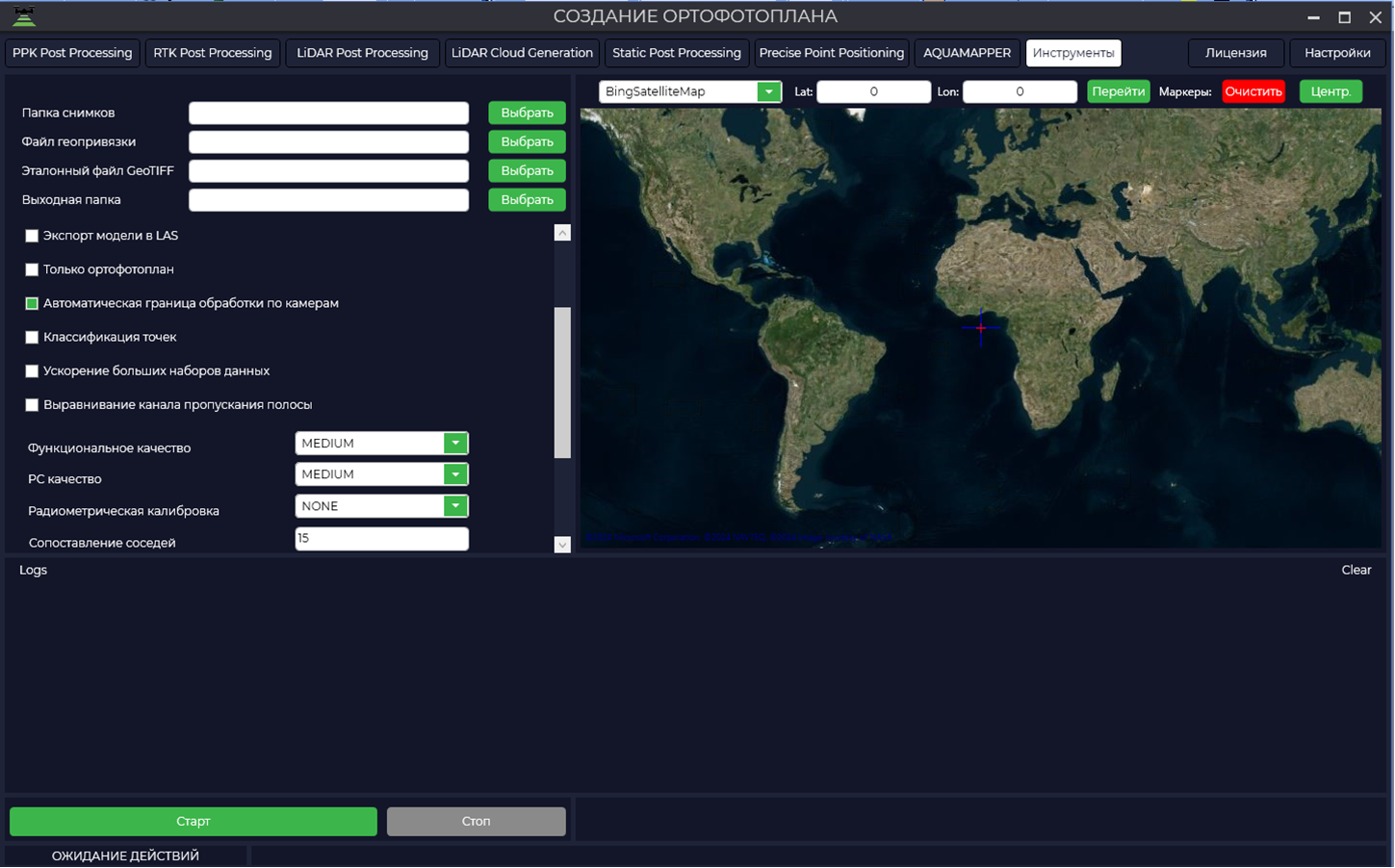Click the settings panel scroll up arrow
Viewport: 1395px width, 868px height.
[563, 233]
